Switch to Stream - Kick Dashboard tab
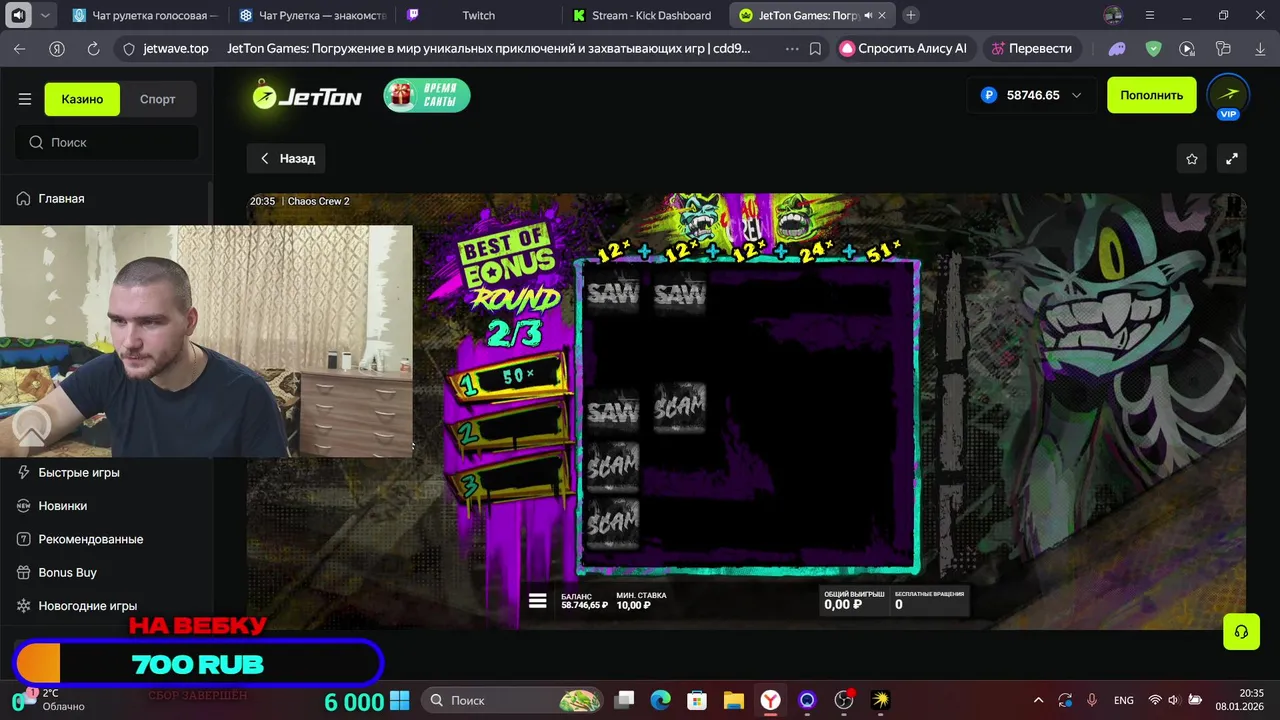Image resolution: width=1280 pixels, height=720 pixels. coord(642,15)
